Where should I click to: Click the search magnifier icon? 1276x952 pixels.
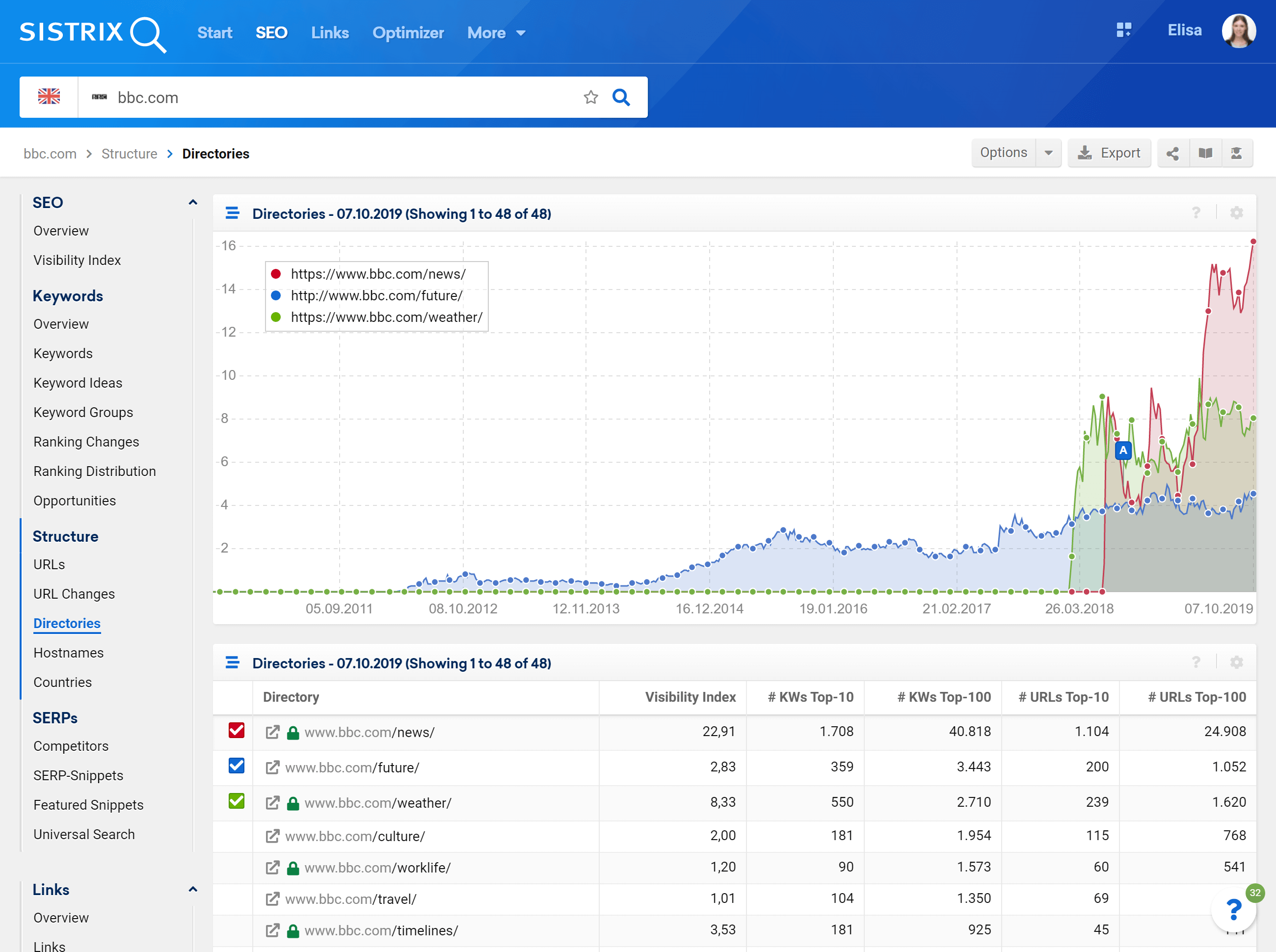pyautogui.click(x=621, y=97)
